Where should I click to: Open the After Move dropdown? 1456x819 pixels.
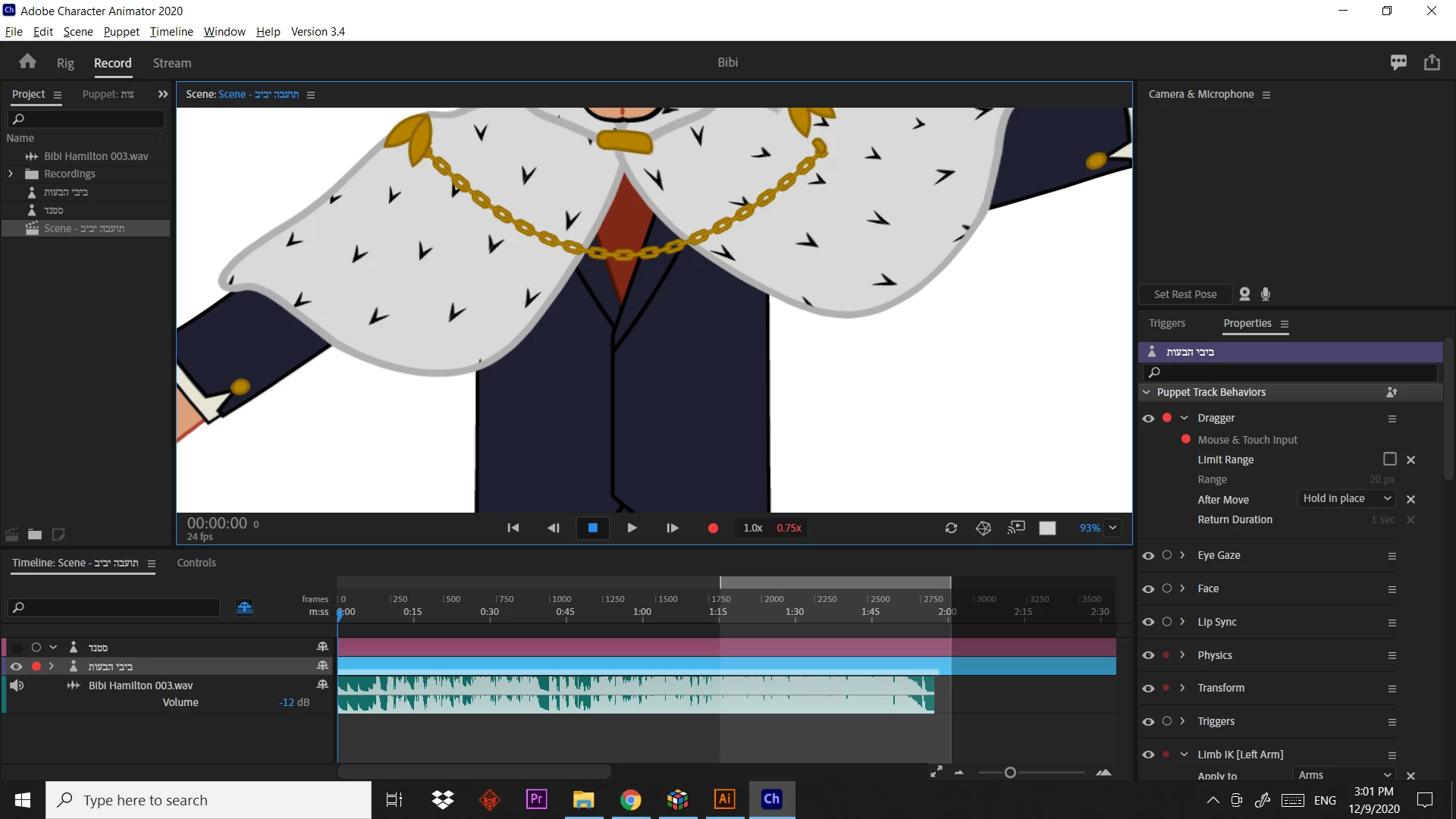(1347, 499)
